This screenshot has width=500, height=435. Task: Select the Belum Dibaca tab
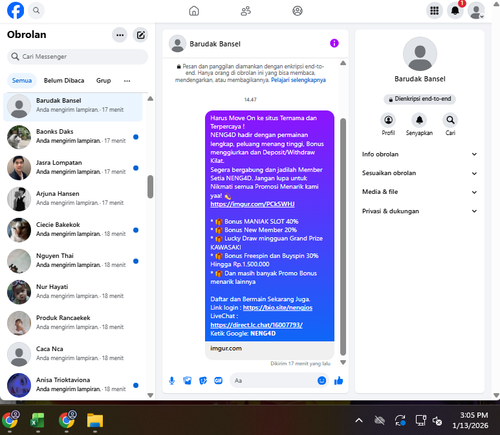coord(64,81)
